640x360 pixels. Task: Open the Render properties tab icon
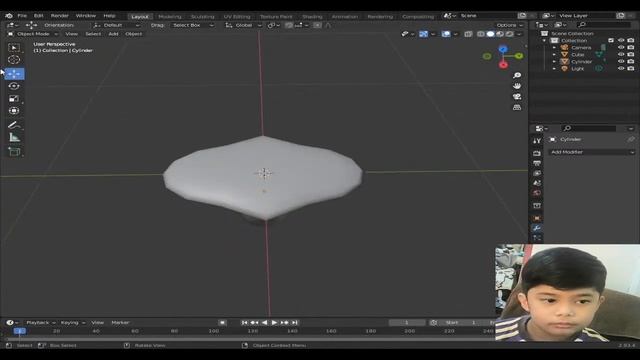click(537, 153)
